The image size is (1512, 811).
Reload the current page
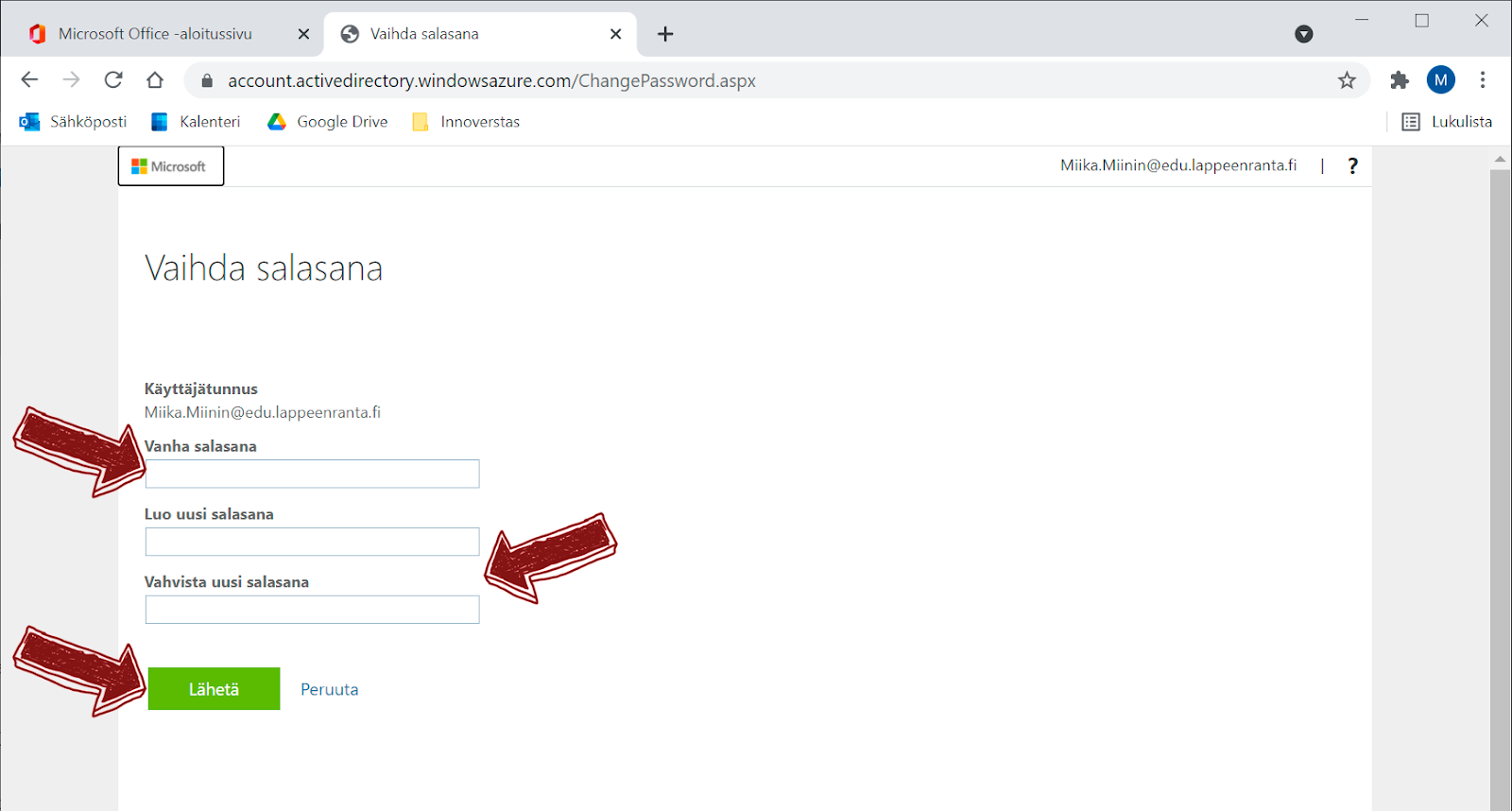(113, 80)
